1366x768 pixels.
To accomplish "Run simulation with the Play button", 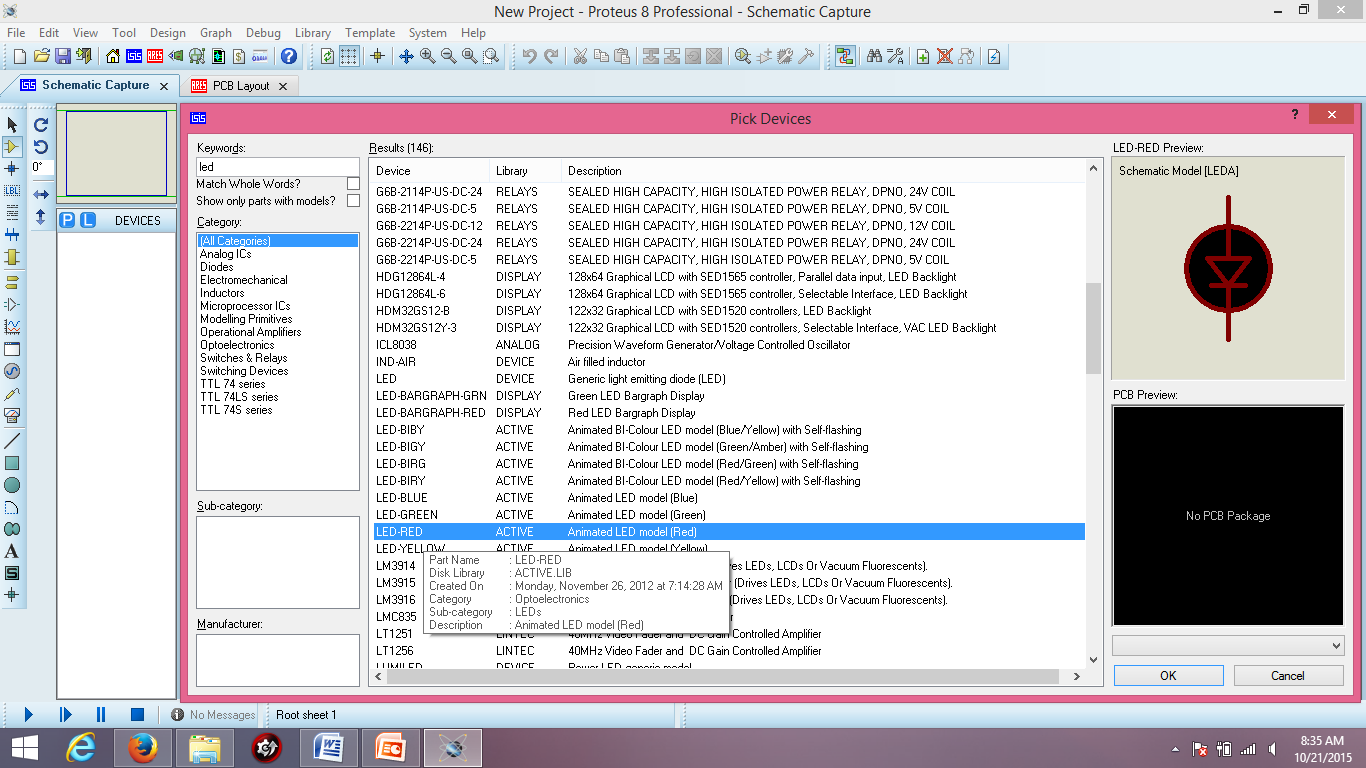I will coord(28,714).
